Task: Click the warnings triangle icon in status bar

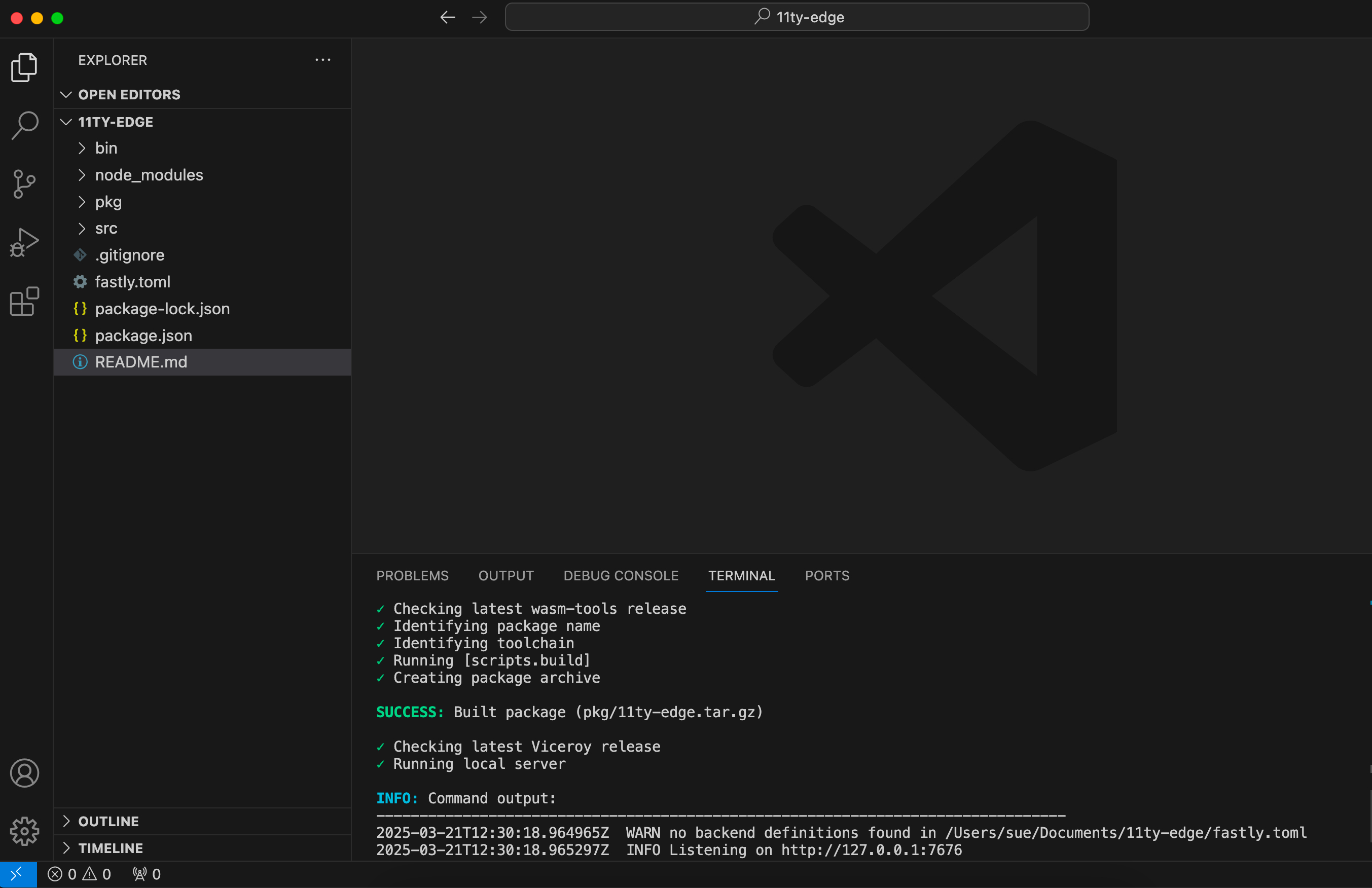Action: 89,874
